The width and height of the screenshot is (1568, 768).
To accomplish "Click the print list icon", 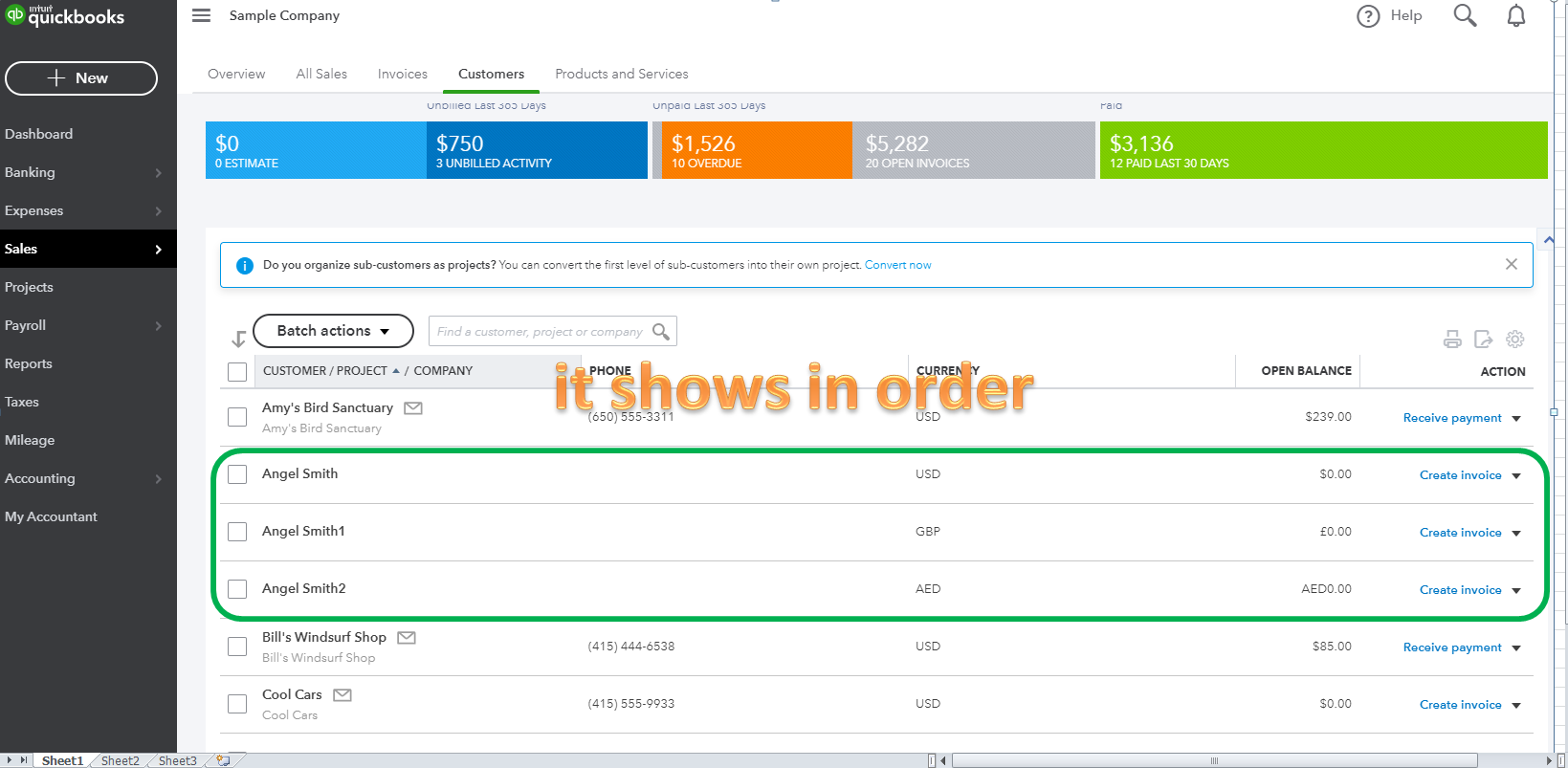I will click(1452, 339).
